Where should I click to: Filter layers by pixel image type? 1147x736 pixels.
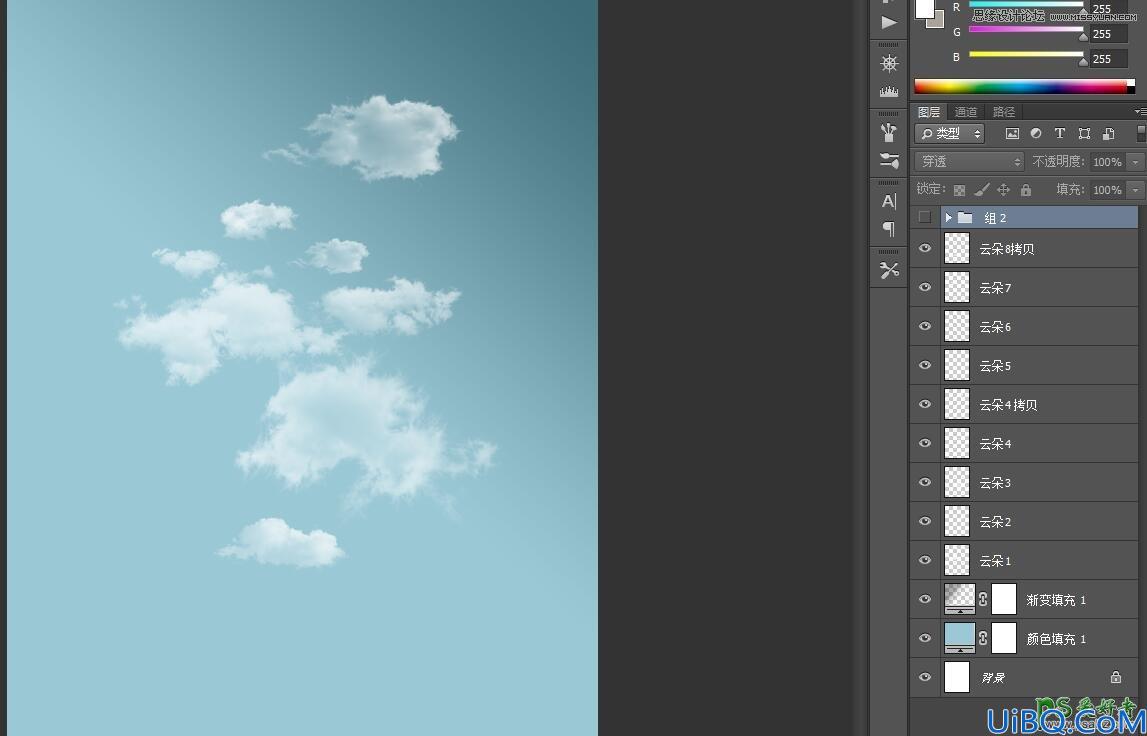(x=1012, y=133)
